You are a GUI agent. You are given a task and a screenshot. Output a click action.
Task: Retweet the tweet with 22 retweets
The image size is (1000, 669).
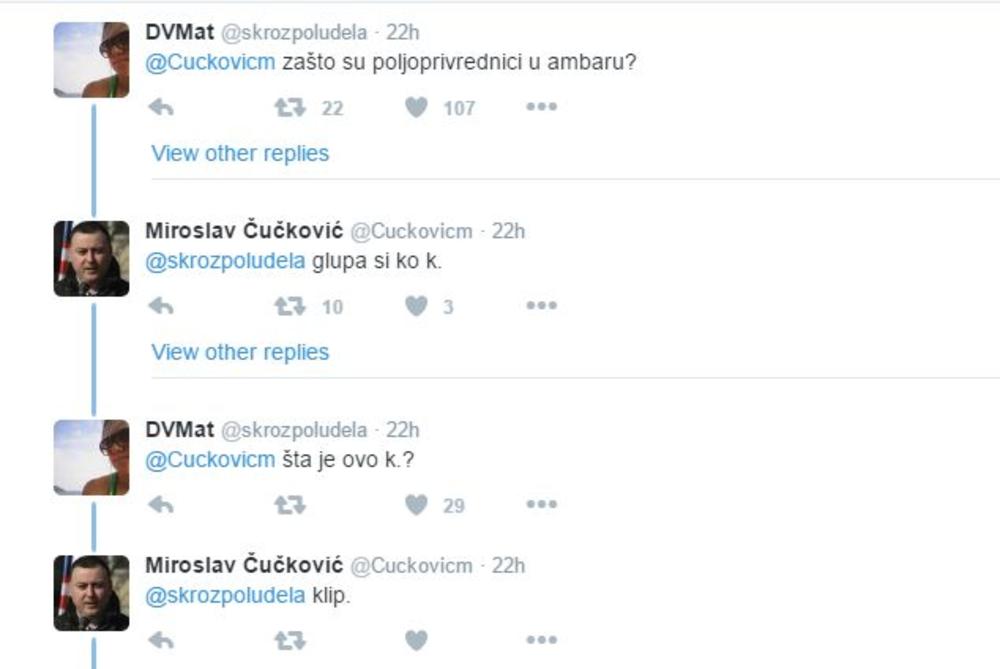(x=290, y=107)
